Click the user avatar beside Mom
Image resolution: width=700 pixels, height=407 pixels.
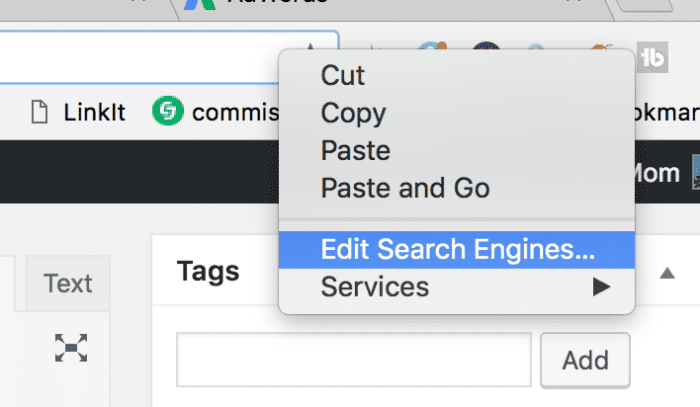(696, 172)
